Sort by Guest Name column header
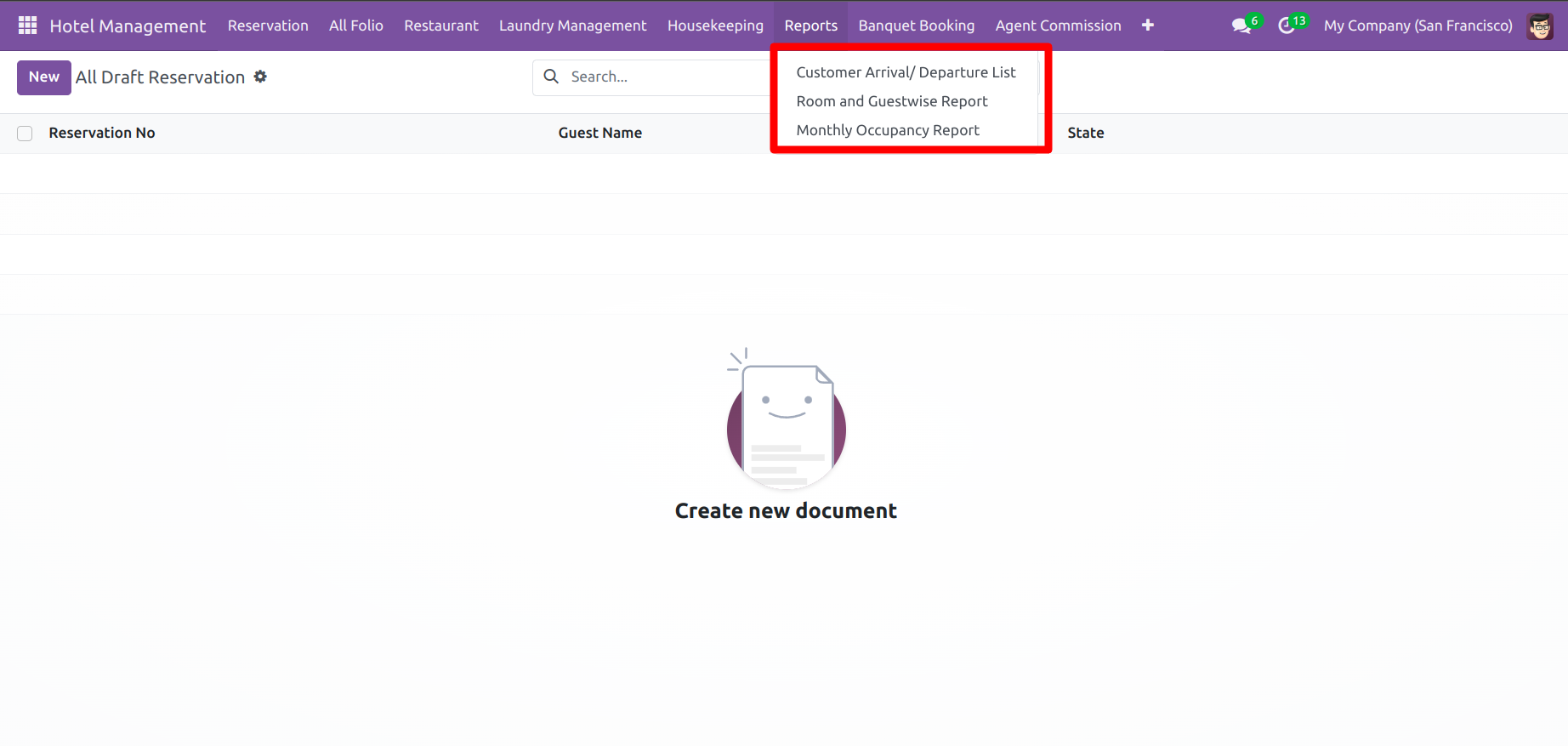The width and height of the screenshot is (1568, 746). click(x=599, y=133)
